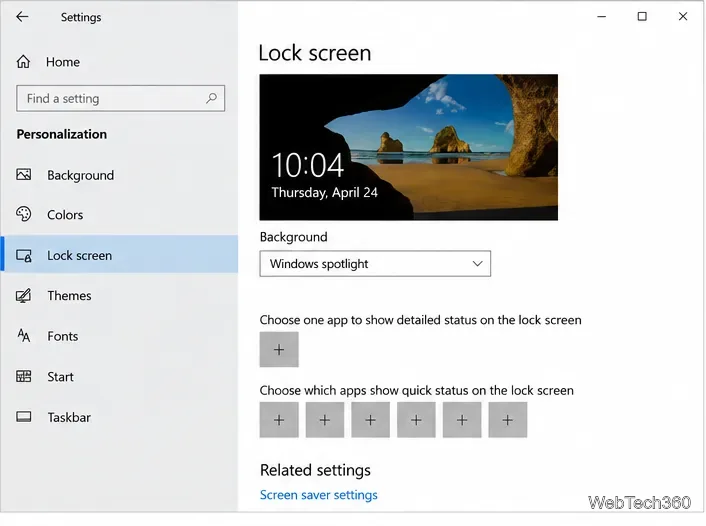The width and height of the screenshot is (706, 526).
Task: Select Lock screen in sidebar
Action: coord(119,254)
